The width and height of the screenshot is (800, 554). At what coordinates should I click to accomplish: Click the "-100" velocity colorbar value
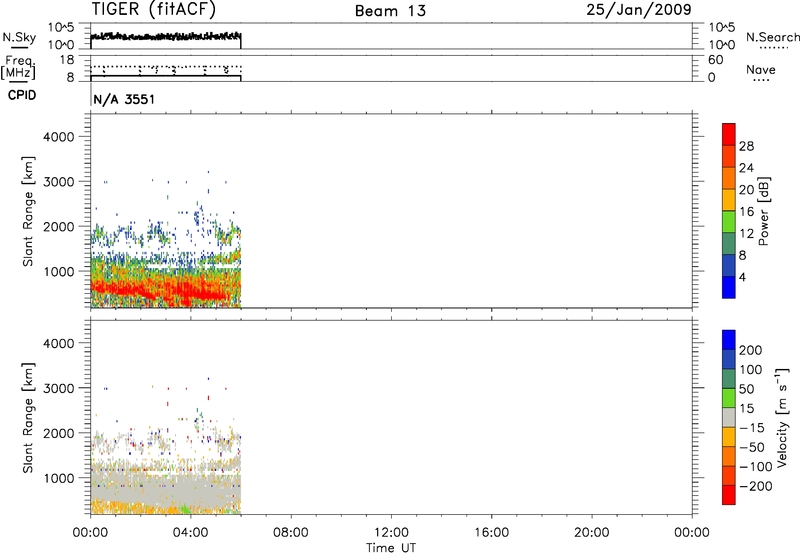(756, 467)
